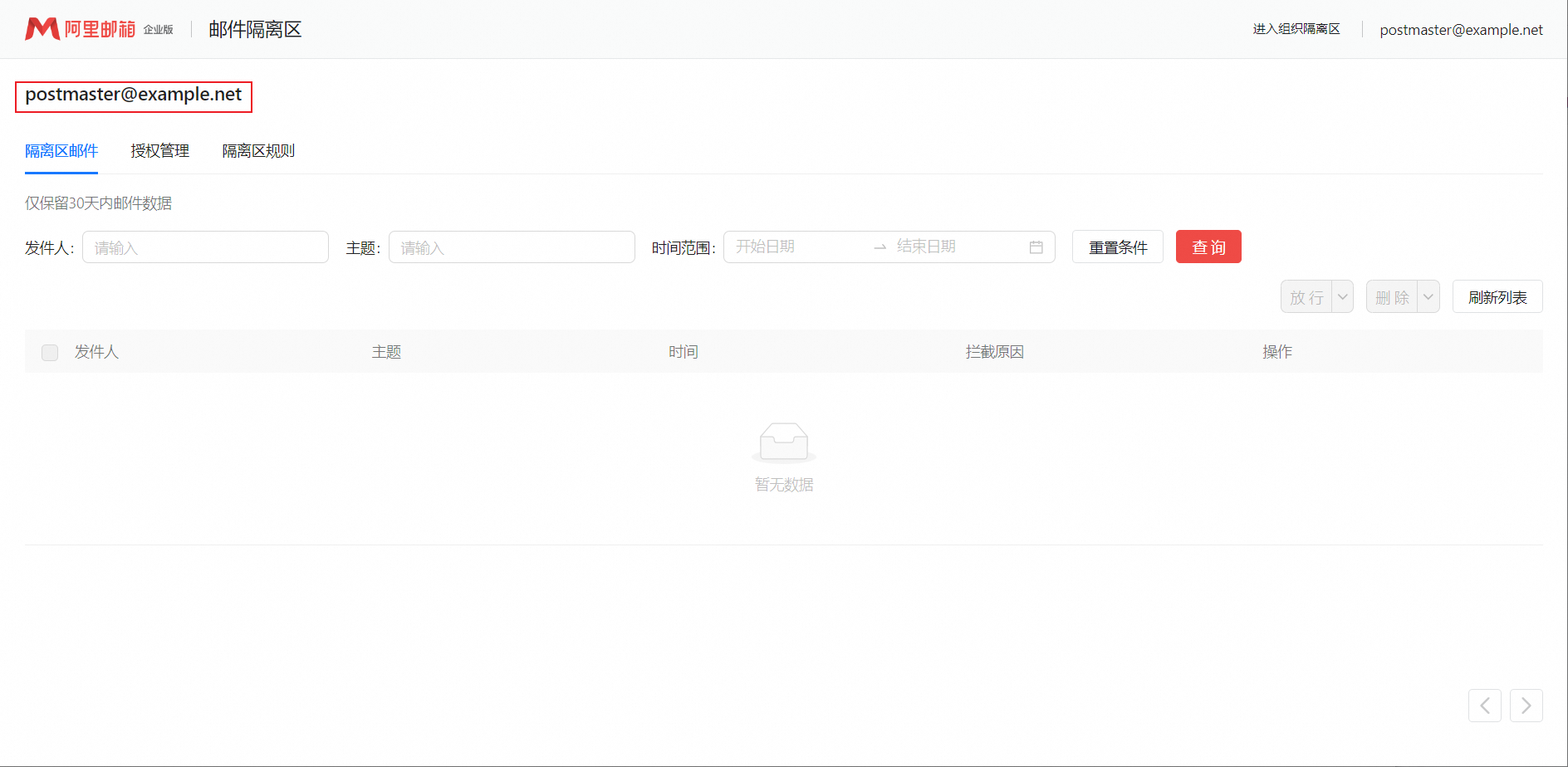The height and width of the screenshot is (767, 1568).
Task: Click the 发件人 input field
Action: click(x=205, y=247)
